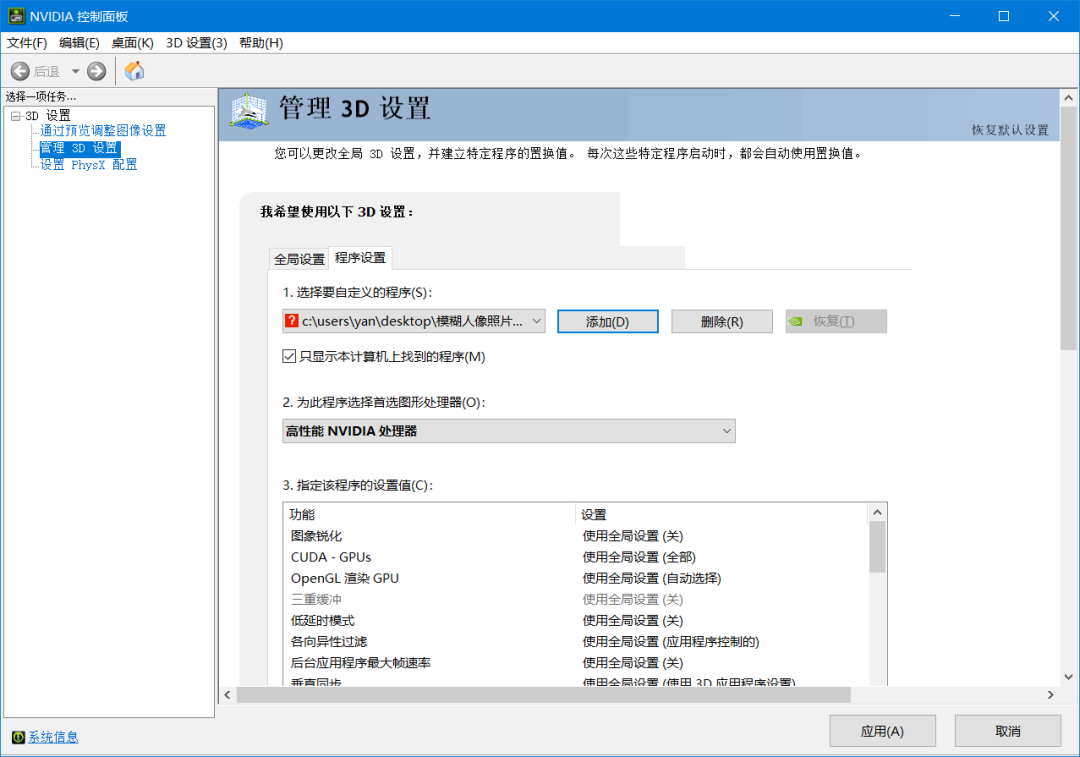Screen dimensions: 1080x757
Task: Open the program selection dropdown
Action: click(414, 321)
